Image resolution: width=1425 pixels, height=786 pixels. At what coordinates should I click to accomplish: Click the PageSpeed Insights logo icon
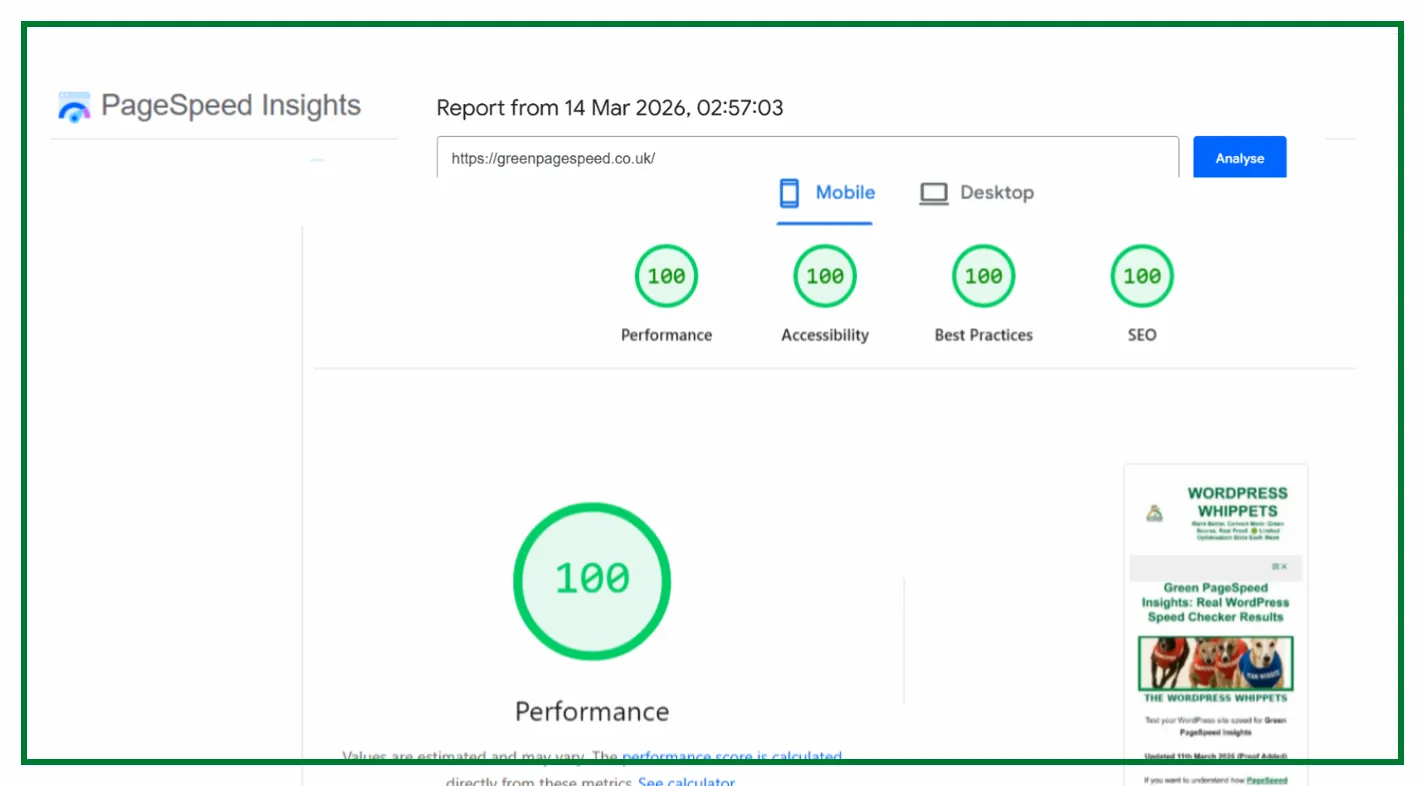coord(74,106)
